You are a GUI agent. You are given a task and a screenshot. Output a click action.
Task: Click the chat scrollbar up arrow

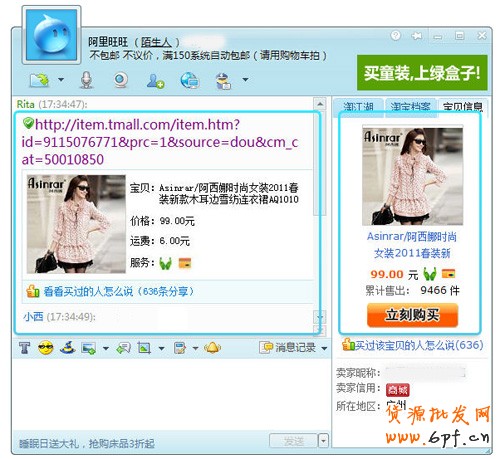320,104
